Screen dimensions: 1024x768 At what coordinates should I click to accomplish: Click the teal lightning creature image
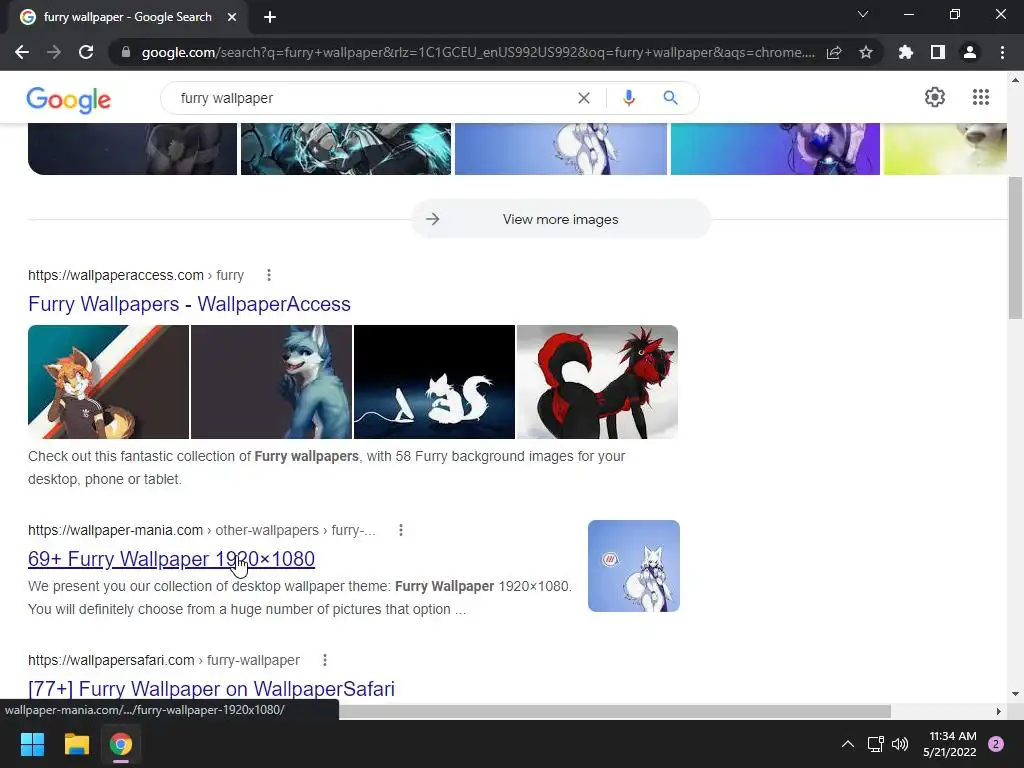345,149
